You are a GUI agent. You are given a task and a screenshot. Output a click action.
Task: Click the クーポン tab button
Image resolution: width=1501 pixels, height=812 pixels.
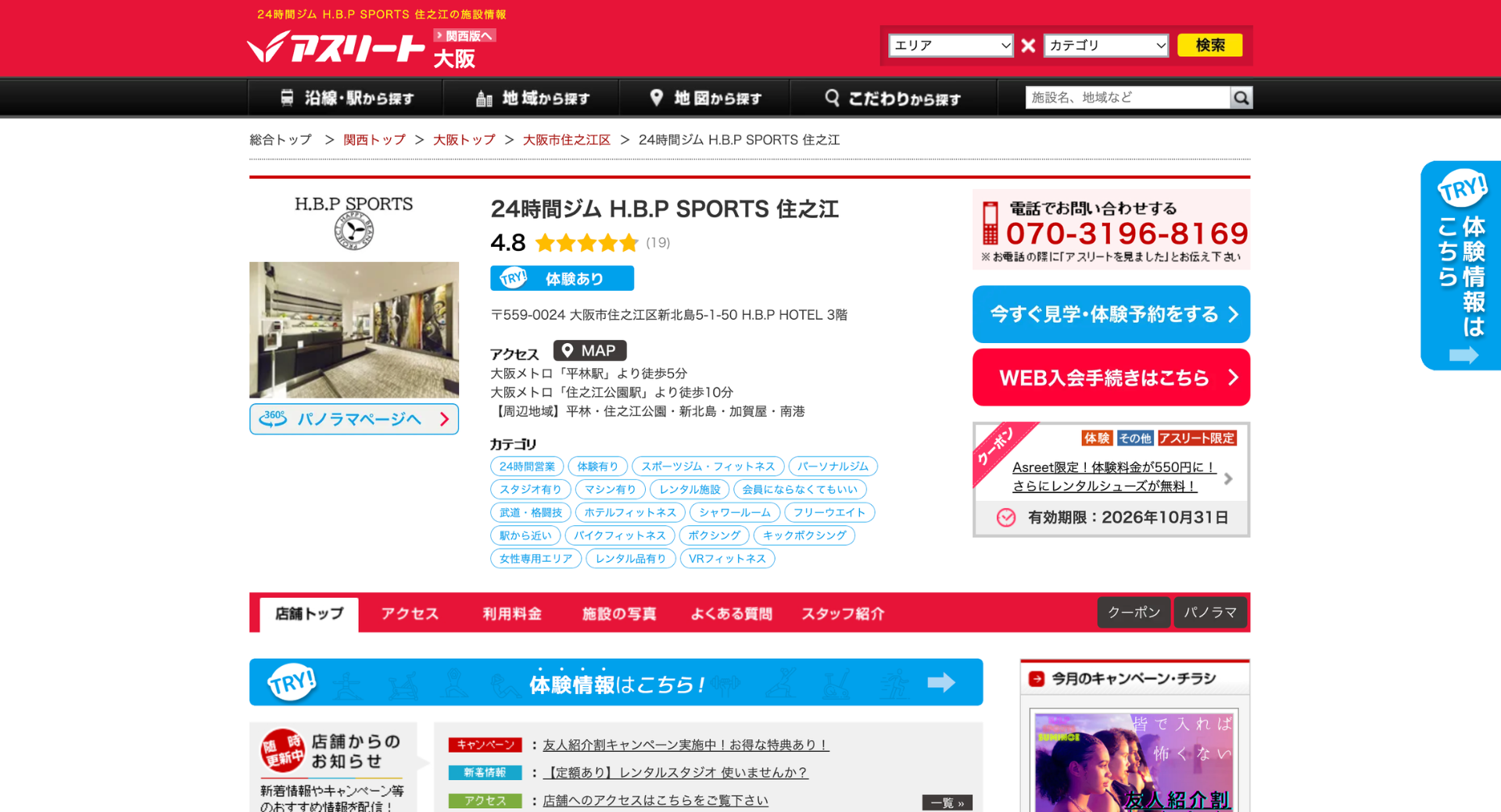click(1134, 613)
